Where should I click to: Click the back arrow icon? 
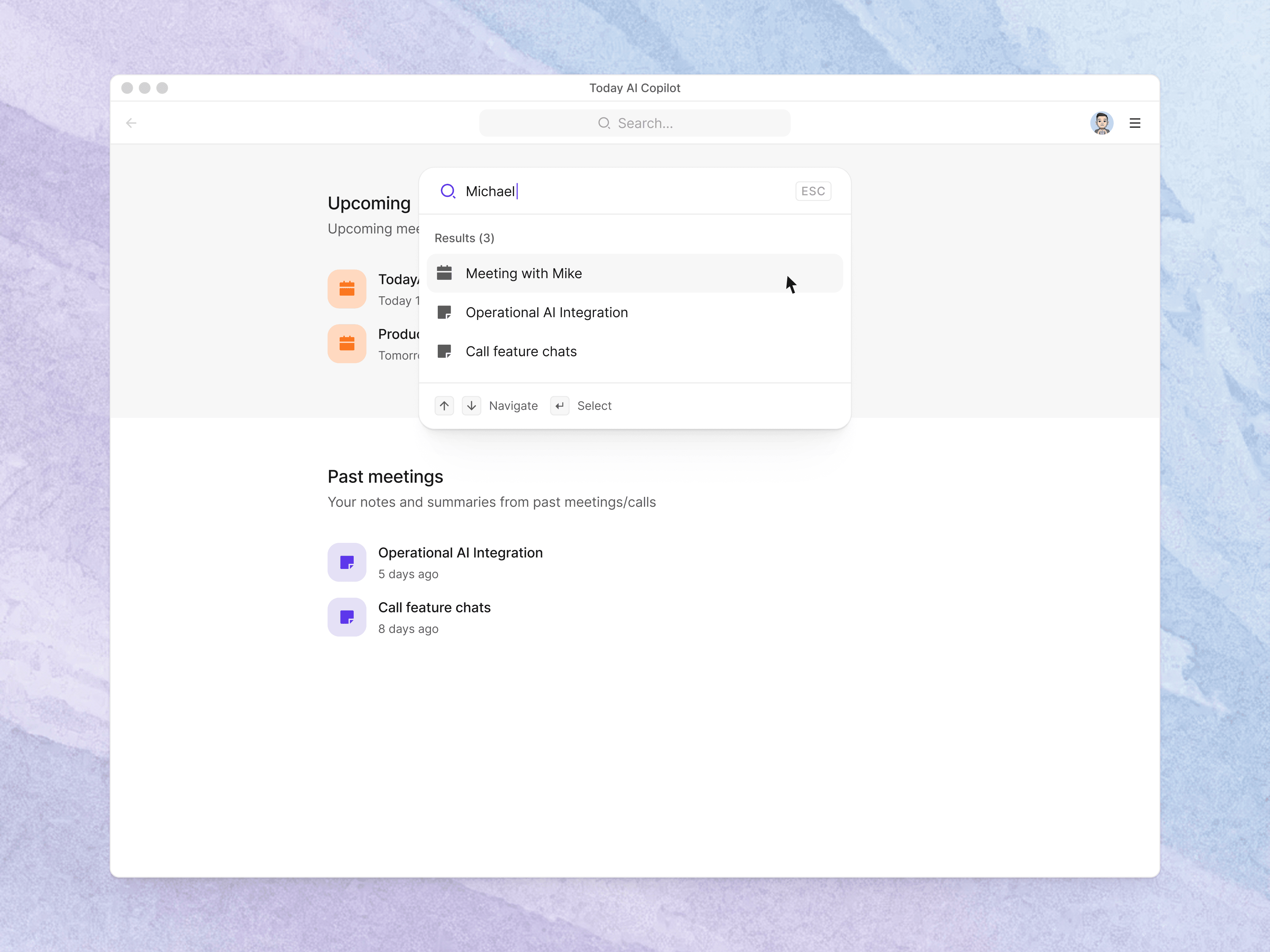(131, 123)
